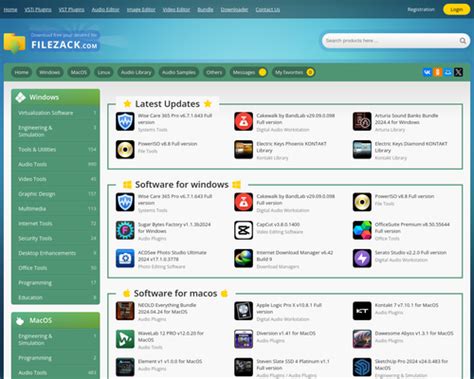Click the Serato Studio icon
Screen dimensions: 474x379
click(362, 258)
